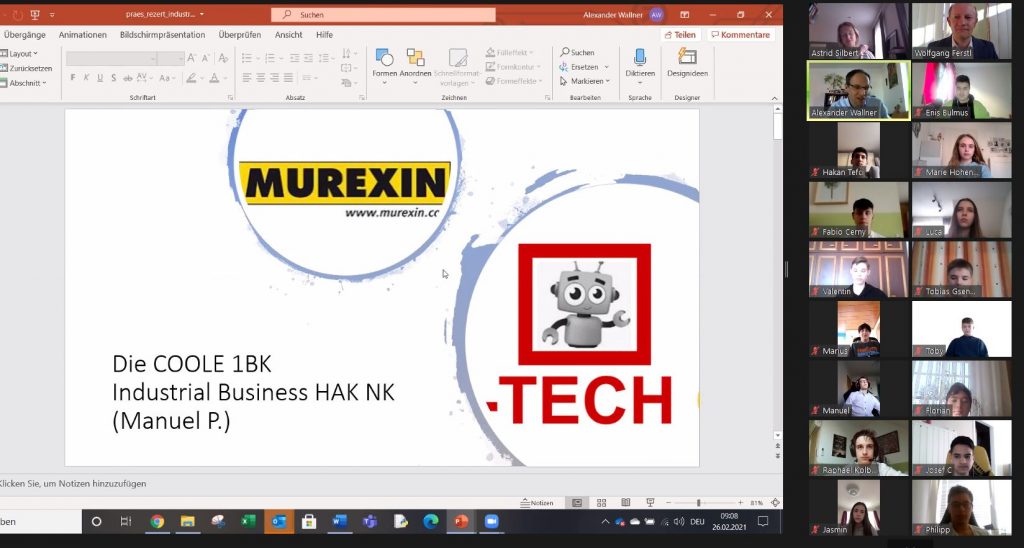Open the Formen shapes gallery
The height and width of the screenshot is (548, 1024).
point(384,65)
